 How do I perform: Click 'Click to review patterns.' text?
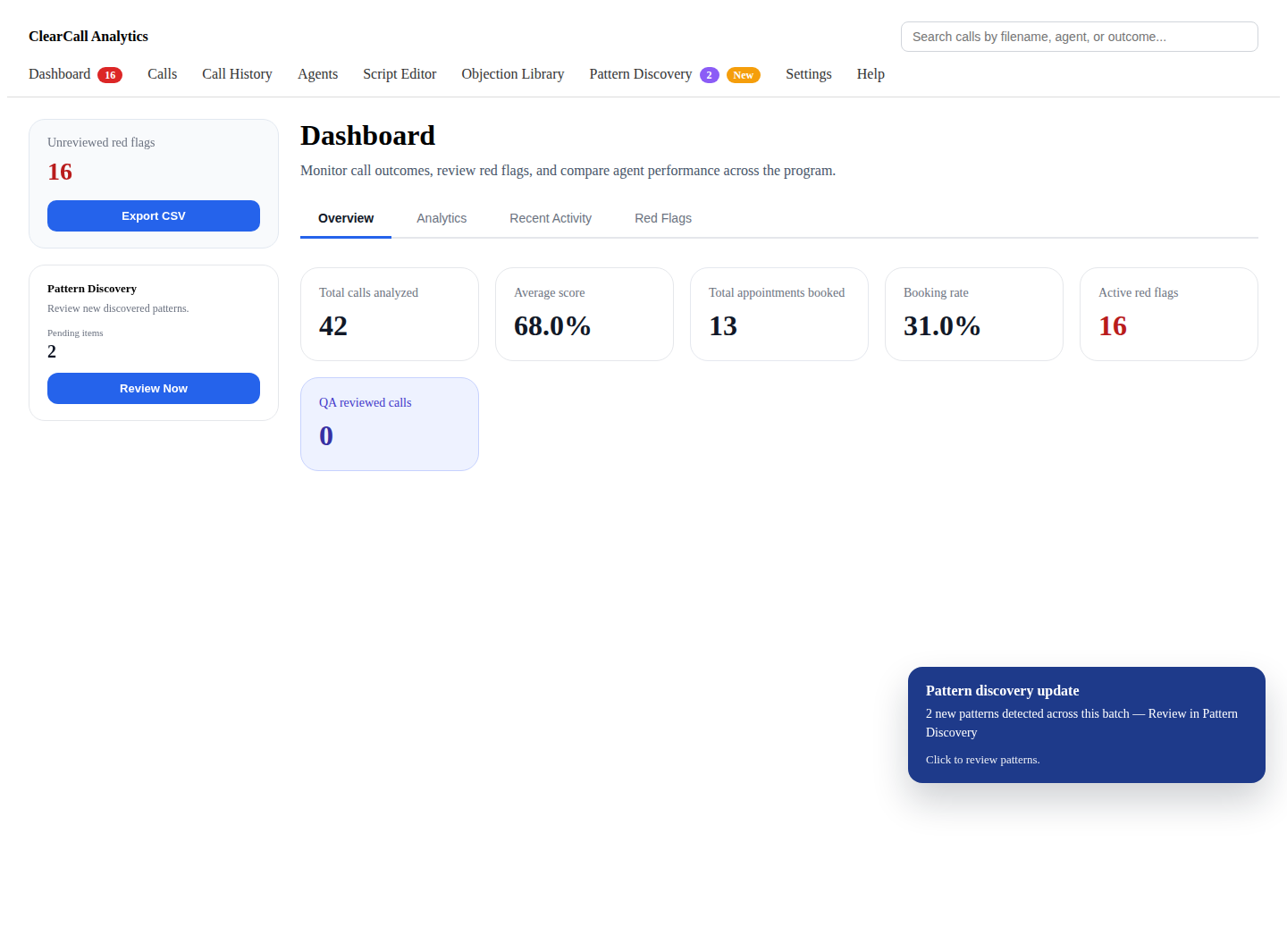(x=983, y=760)
